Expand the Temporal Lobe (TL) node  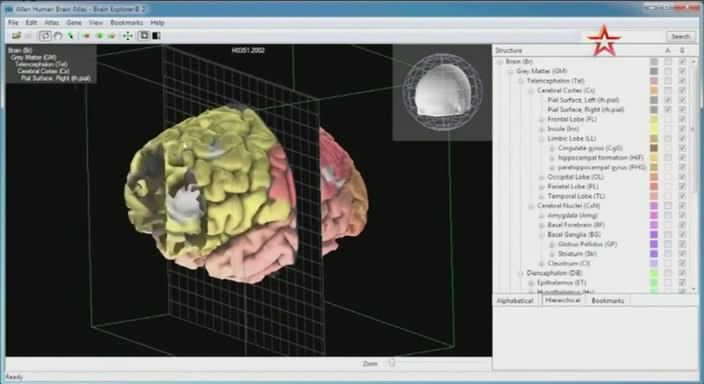pyautogui.click(x=541, y=196)
